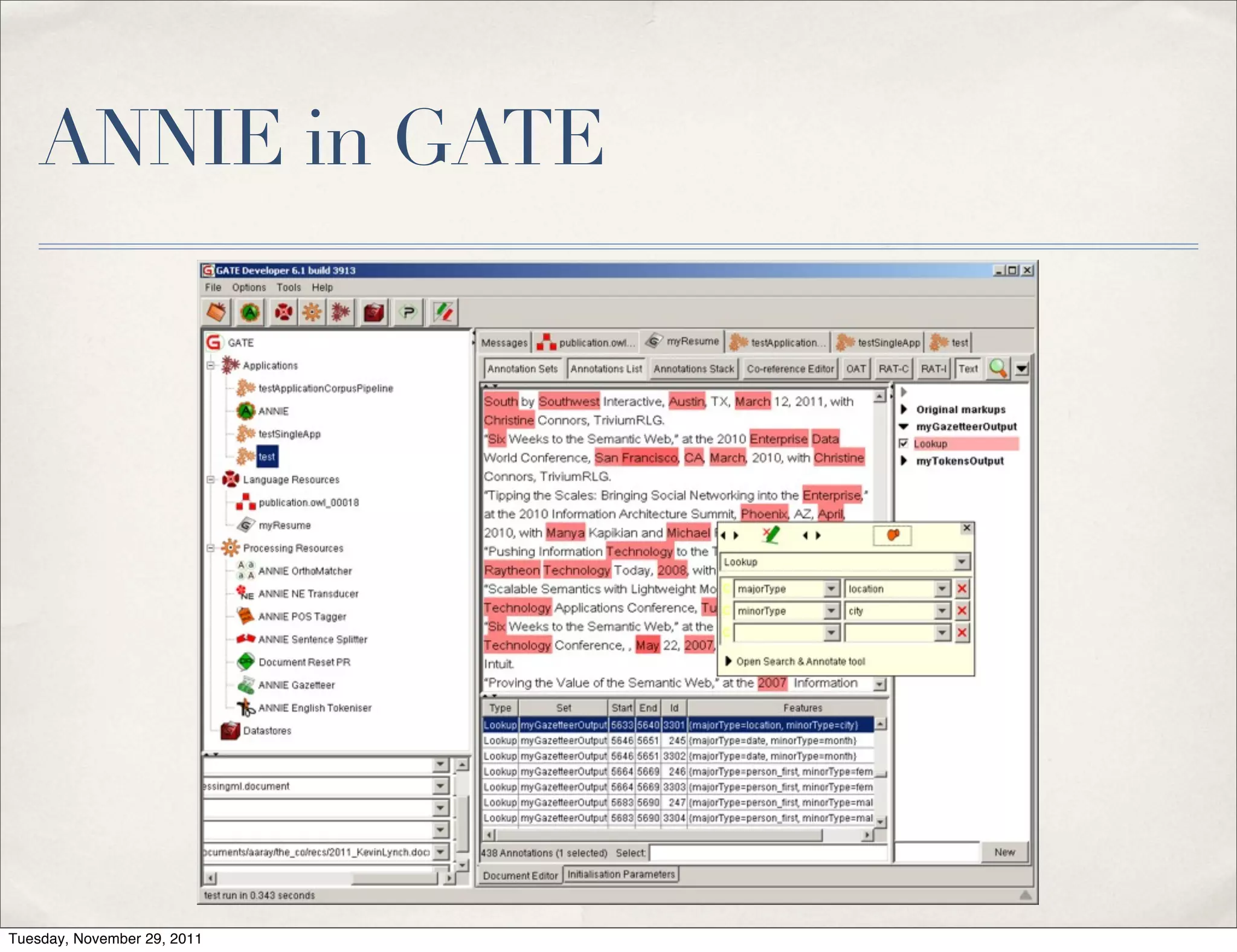Image resolution: width=1237 pixels, height=952 pixels.
Task: Open the Lookup annotation type dropdown
Action: [x=962, y=562]
